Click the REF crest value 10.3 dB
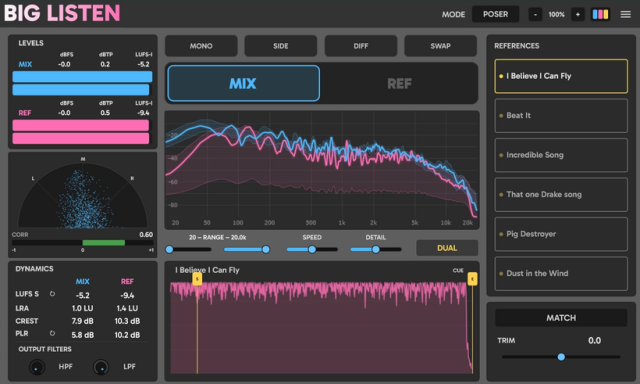Screen dimensions: 640x384 pos(127,321)
